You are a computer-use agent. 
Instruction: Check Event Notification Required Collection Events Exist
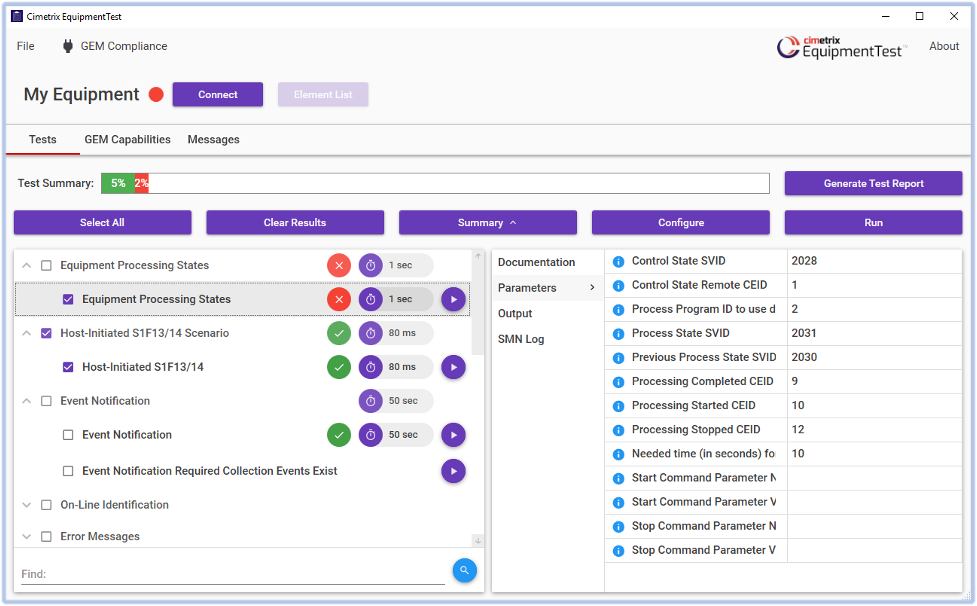[x=68, y=471]
